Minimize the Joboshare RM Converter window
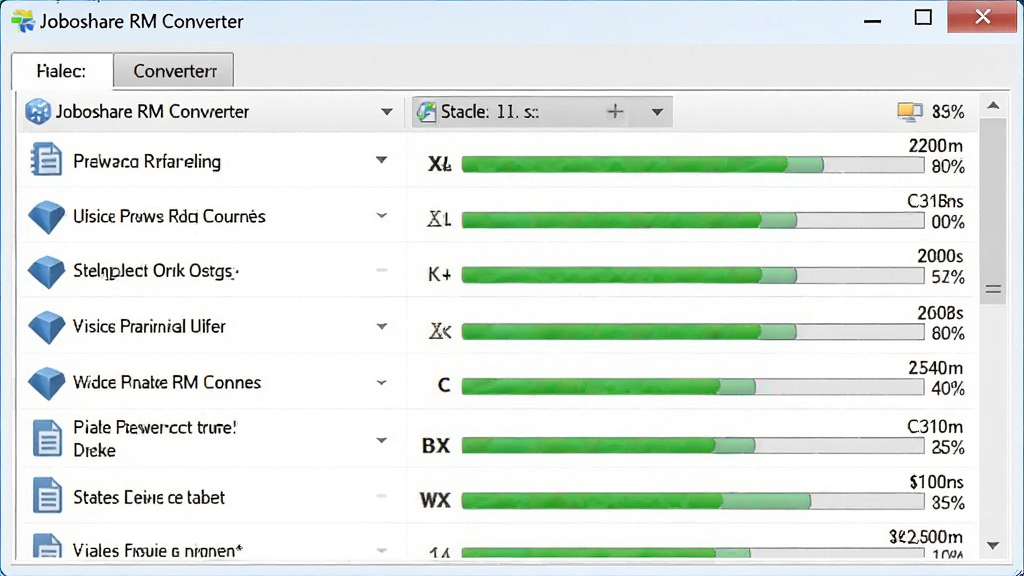Viewport: 1024px width, 576px height. (872, 21)
